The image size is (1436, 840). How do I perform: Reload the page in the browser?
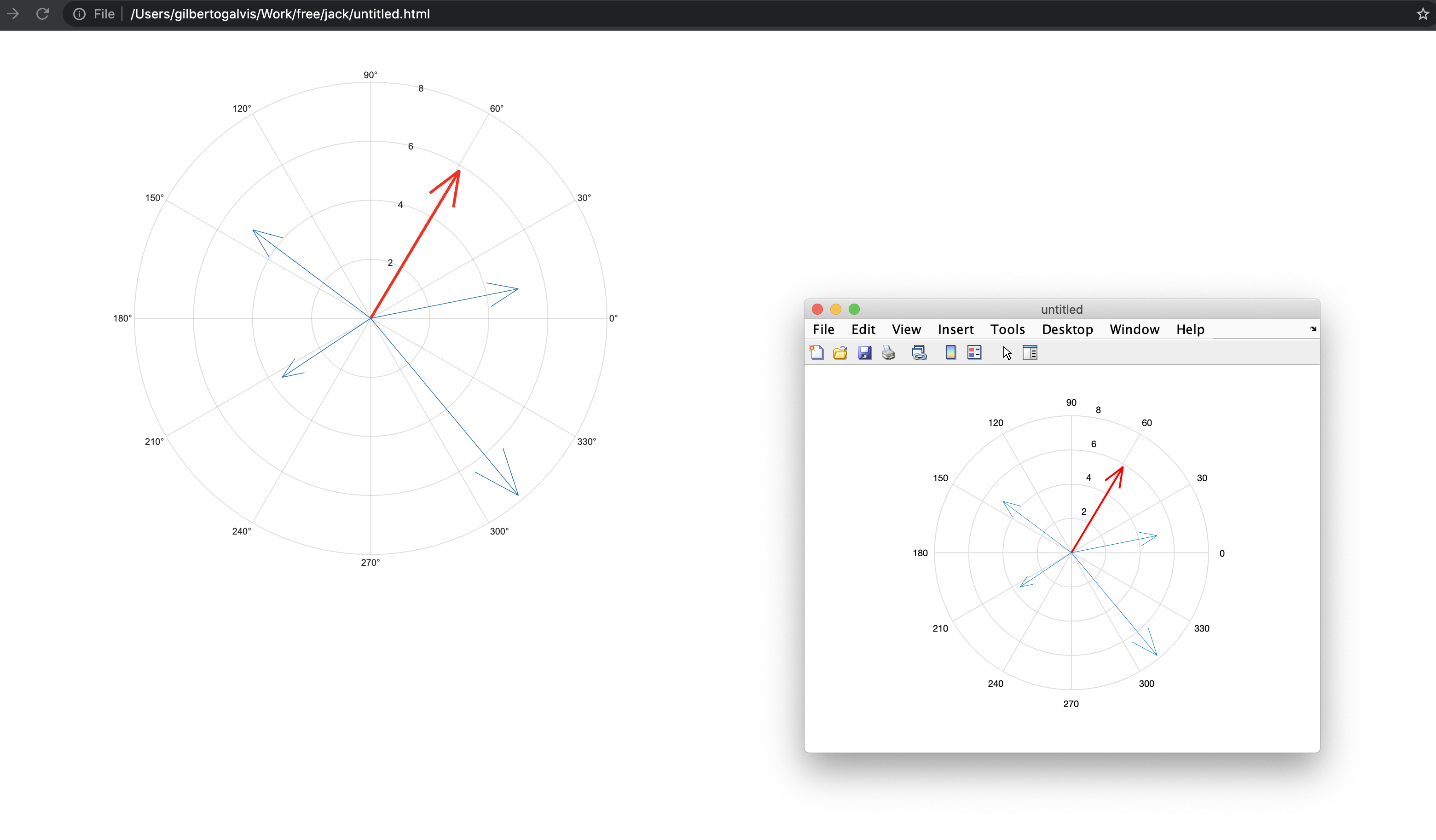[x=42, y=14]
